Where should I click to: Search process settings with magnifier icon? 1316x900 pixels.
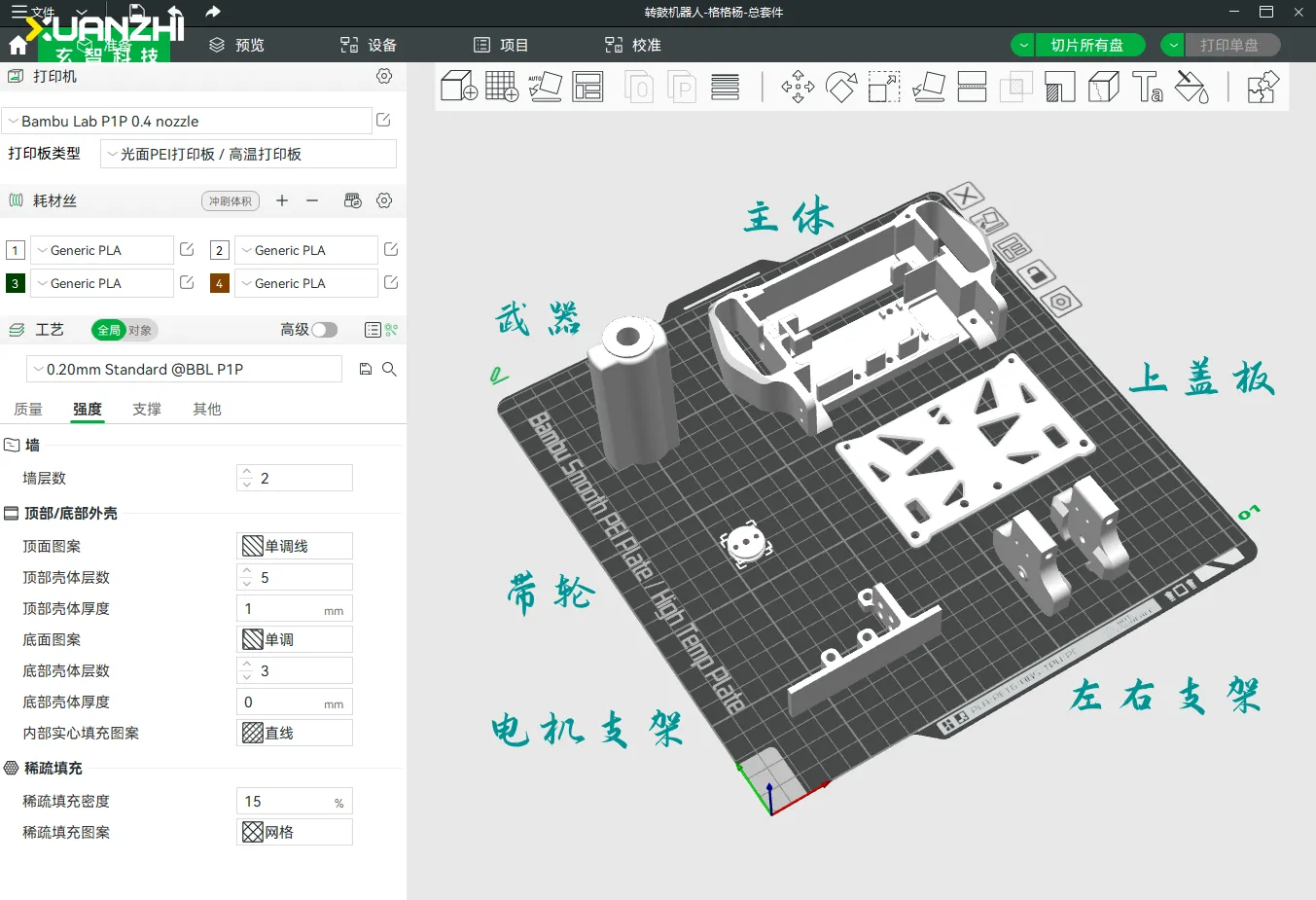click(389, 369)
